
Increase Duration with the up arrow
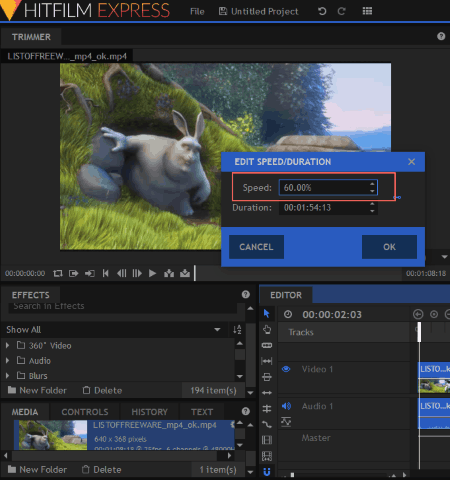pos(372,204)
